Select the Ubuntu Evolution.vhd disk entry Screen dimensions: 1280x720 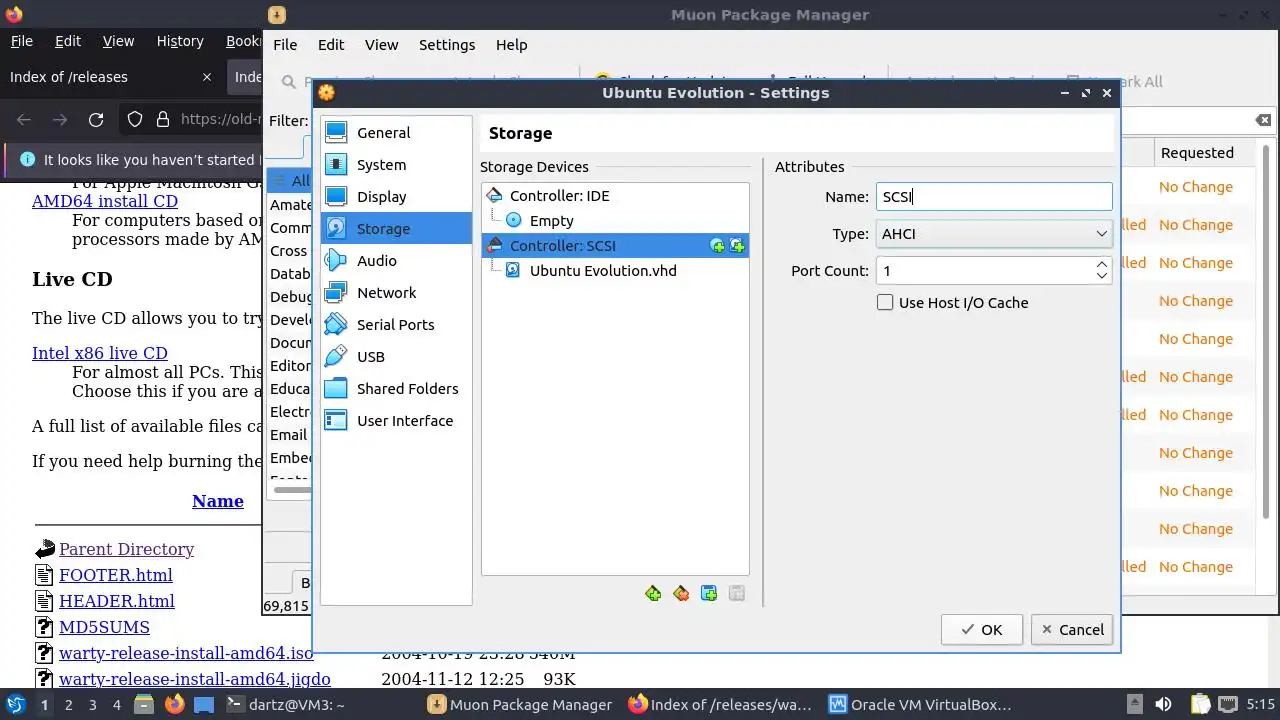[x=615, y=270]
